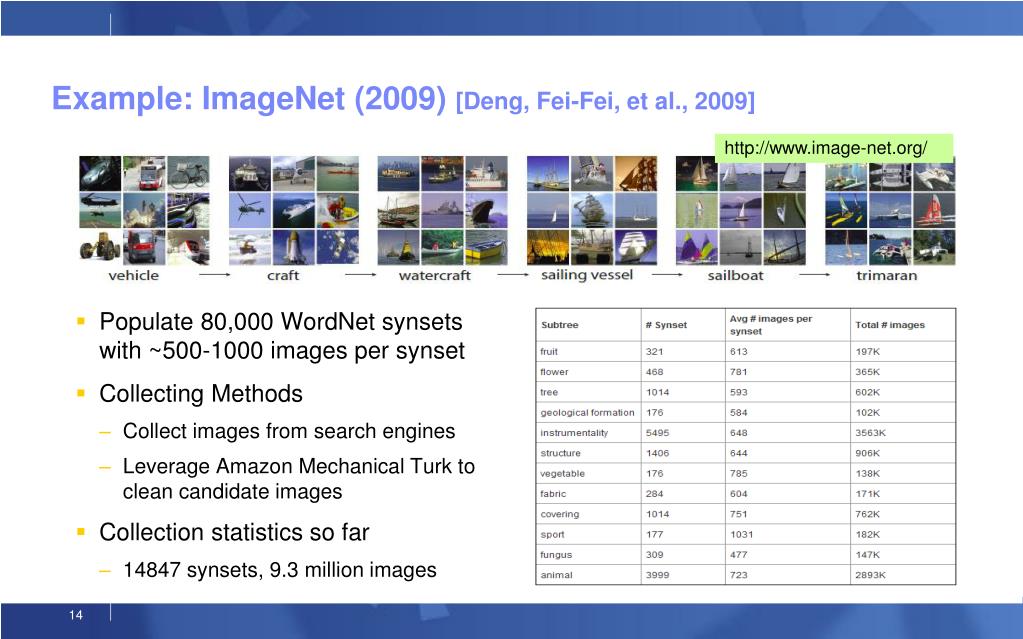Select the tractor thumbnail under vehicle images
The image size is (1023, 639).
100,247
